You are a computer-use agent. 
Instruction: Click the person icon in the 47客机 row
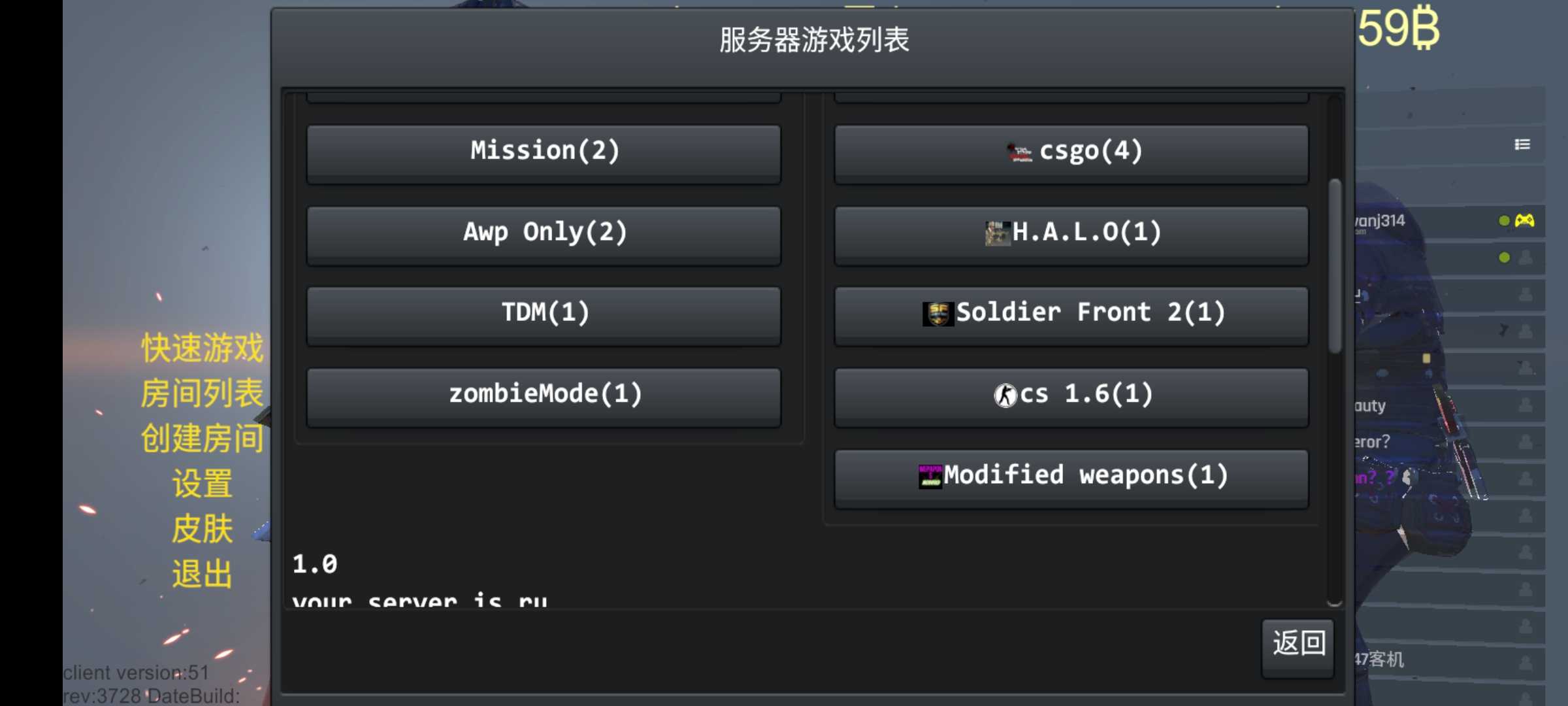pyautogui.click(x=1526, y=663)
